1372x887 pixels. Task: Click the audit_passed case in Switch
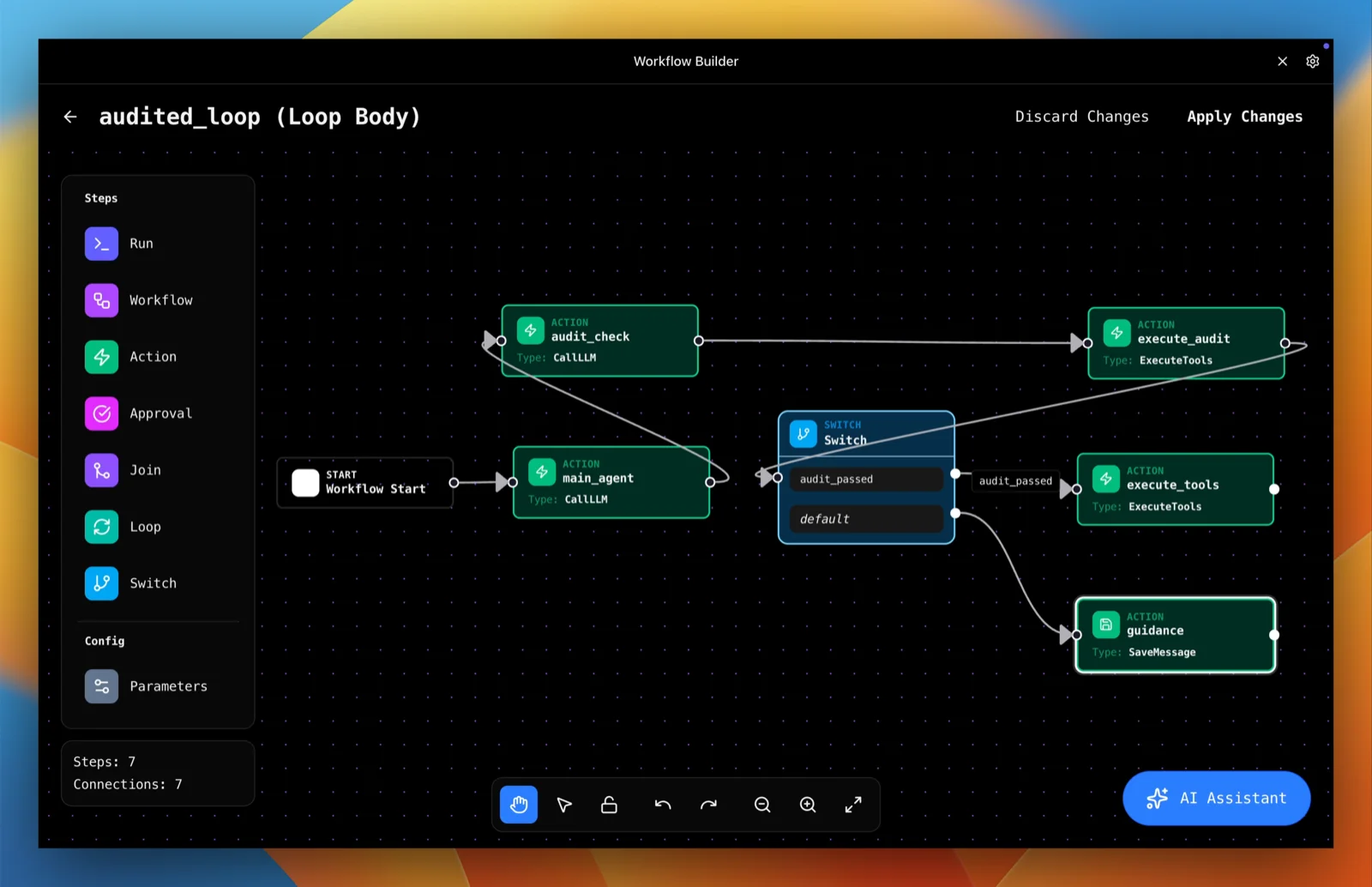point(866,479)
